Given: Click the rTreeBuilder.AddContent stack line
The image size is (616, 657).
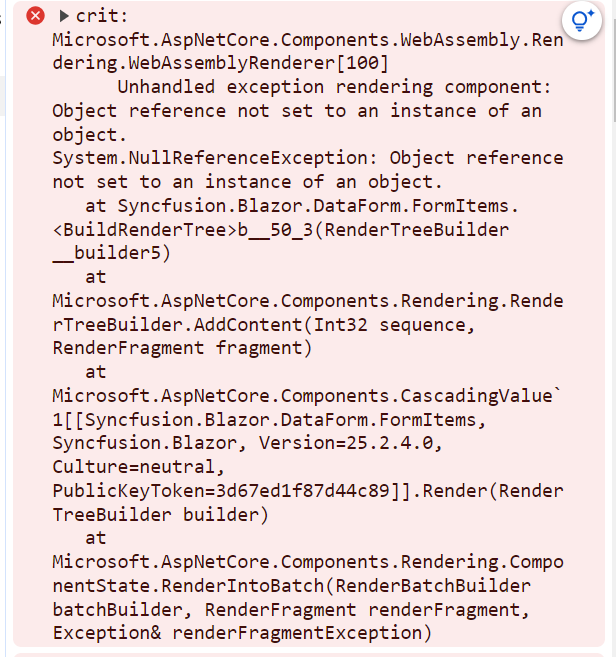Looking at the screenshot, I should tap(264, 325).
